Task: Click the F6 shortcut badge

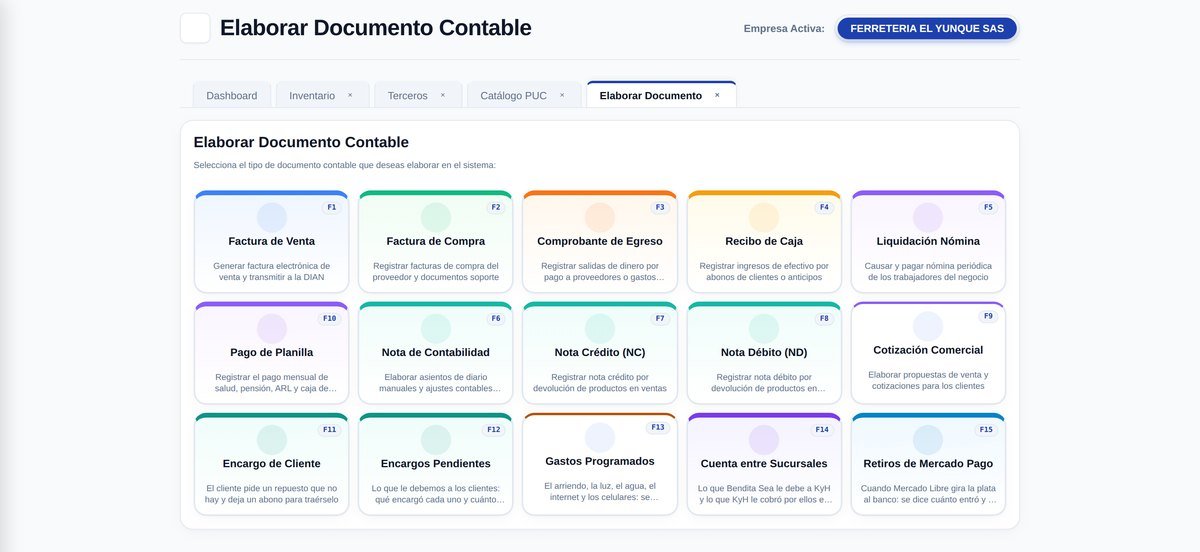Action: tap(495, 318)
